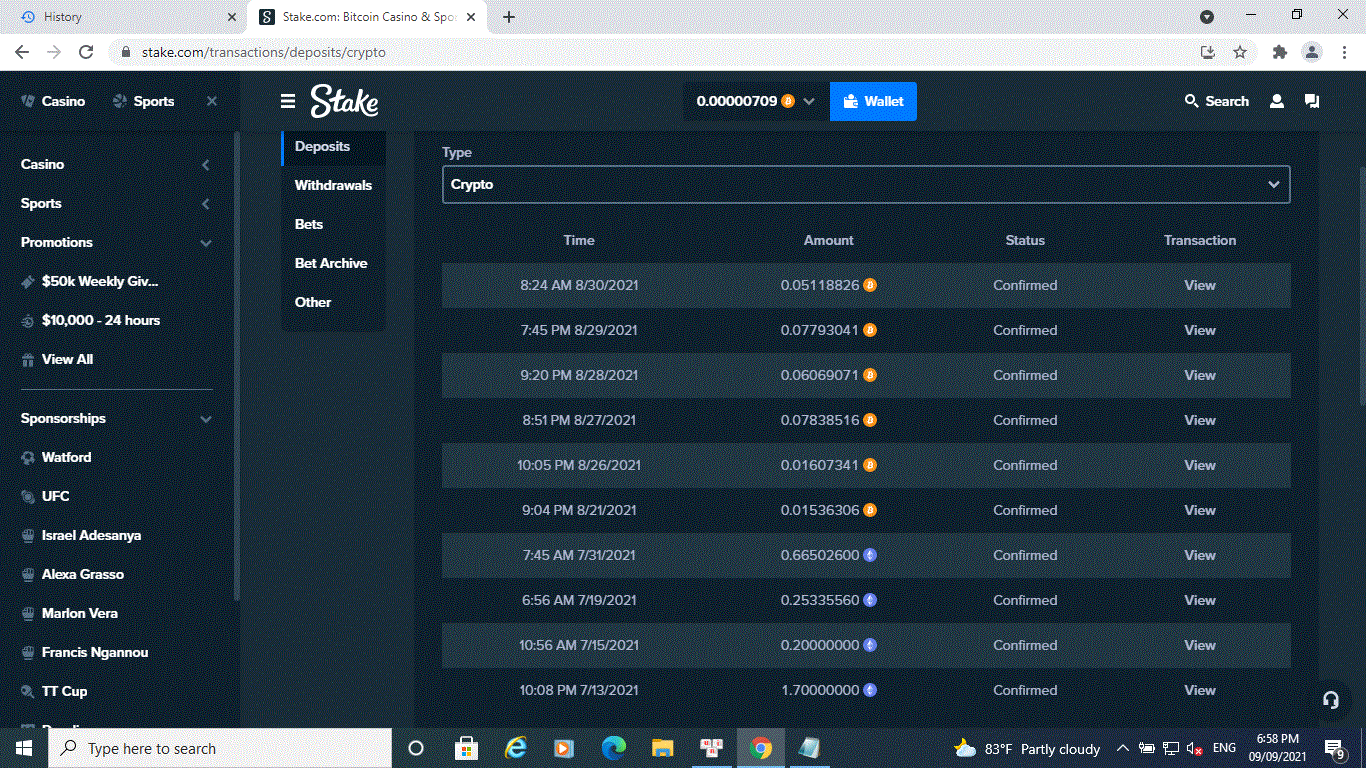Open the user profile icon
This screenshot has height=768, width=1366.
click(x=1277, y=101)
